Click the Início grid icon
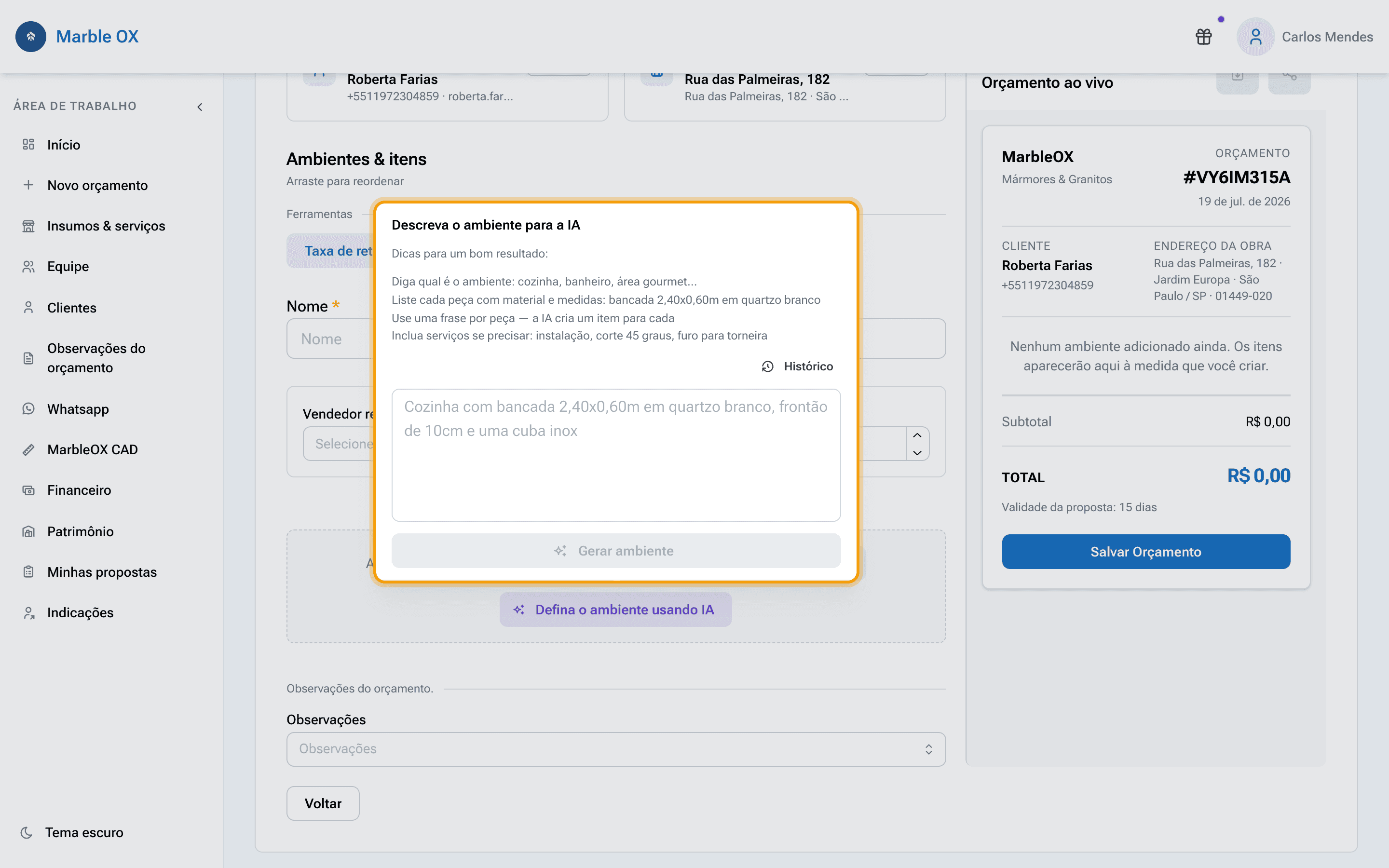 pos(28,145)
